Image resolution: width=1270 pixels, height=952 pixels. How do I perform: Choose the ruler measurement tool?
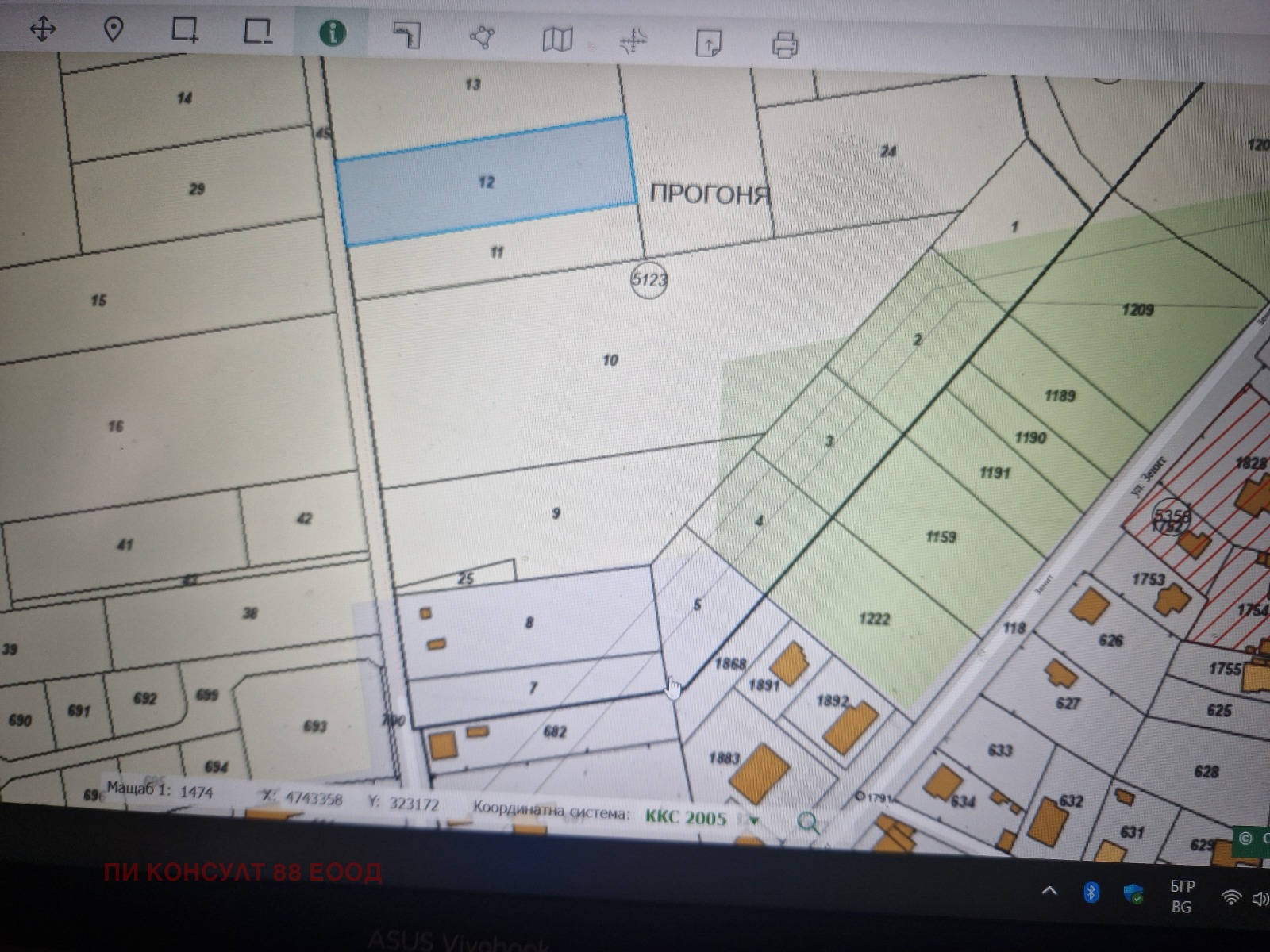(406, 35)
